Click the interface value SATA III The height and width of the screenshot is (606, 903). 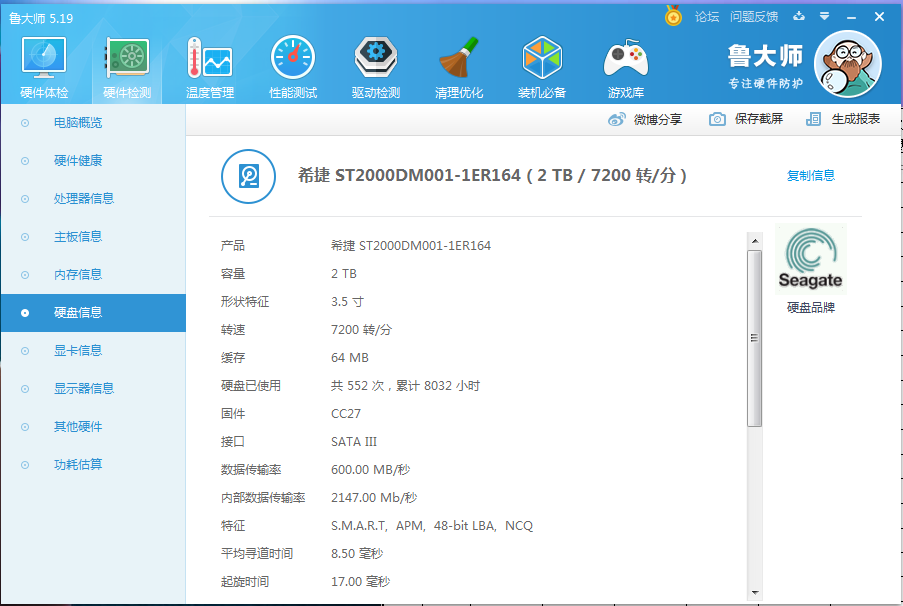click(354, 442)
